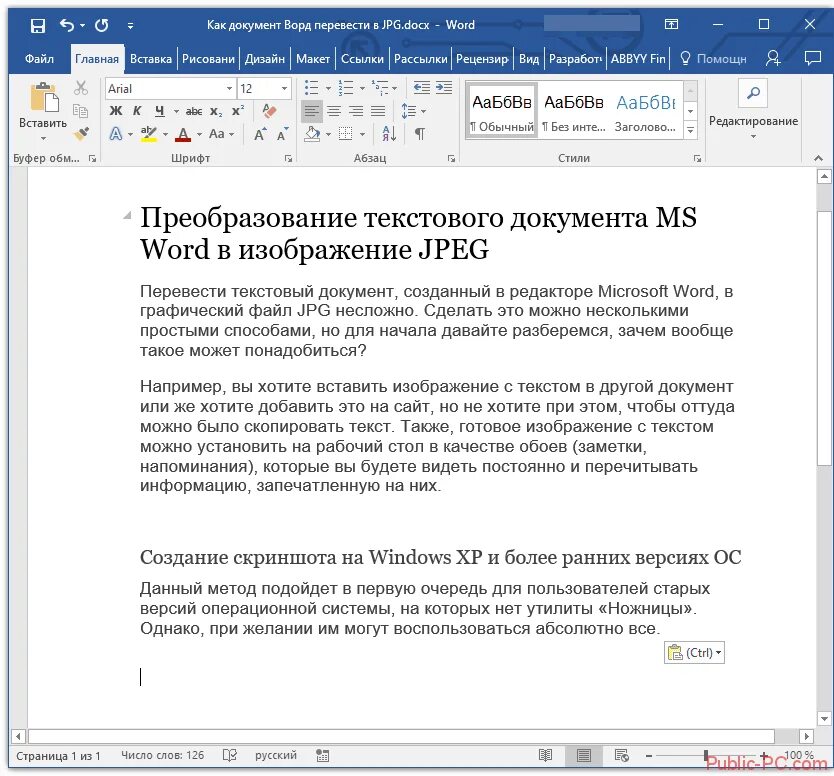Select the Заголово... style

(646, 111)
